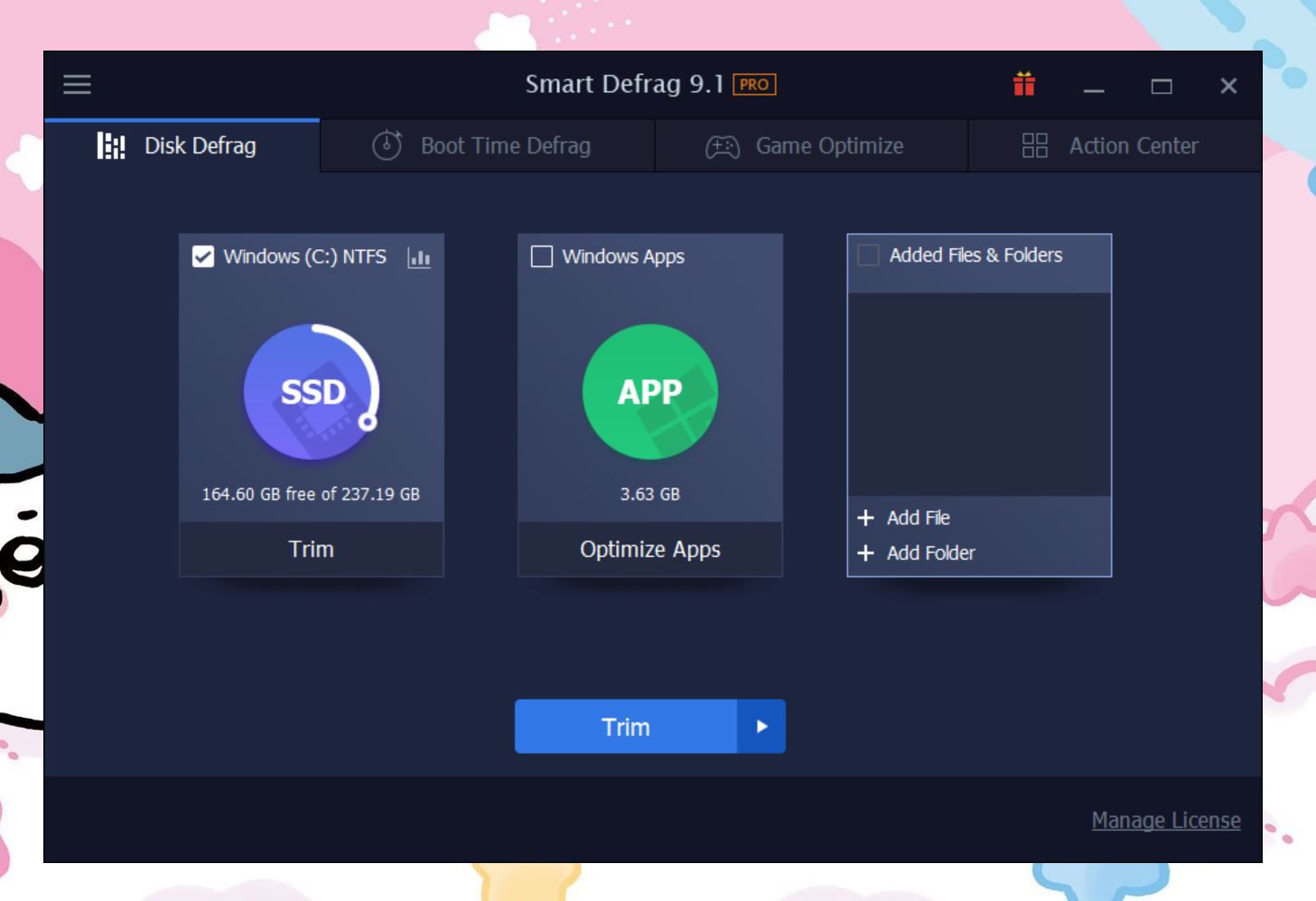This screenshot has height=901, width=1316.
Task: Expand the Trim button dropdown arrow
Action: point(761,726)
